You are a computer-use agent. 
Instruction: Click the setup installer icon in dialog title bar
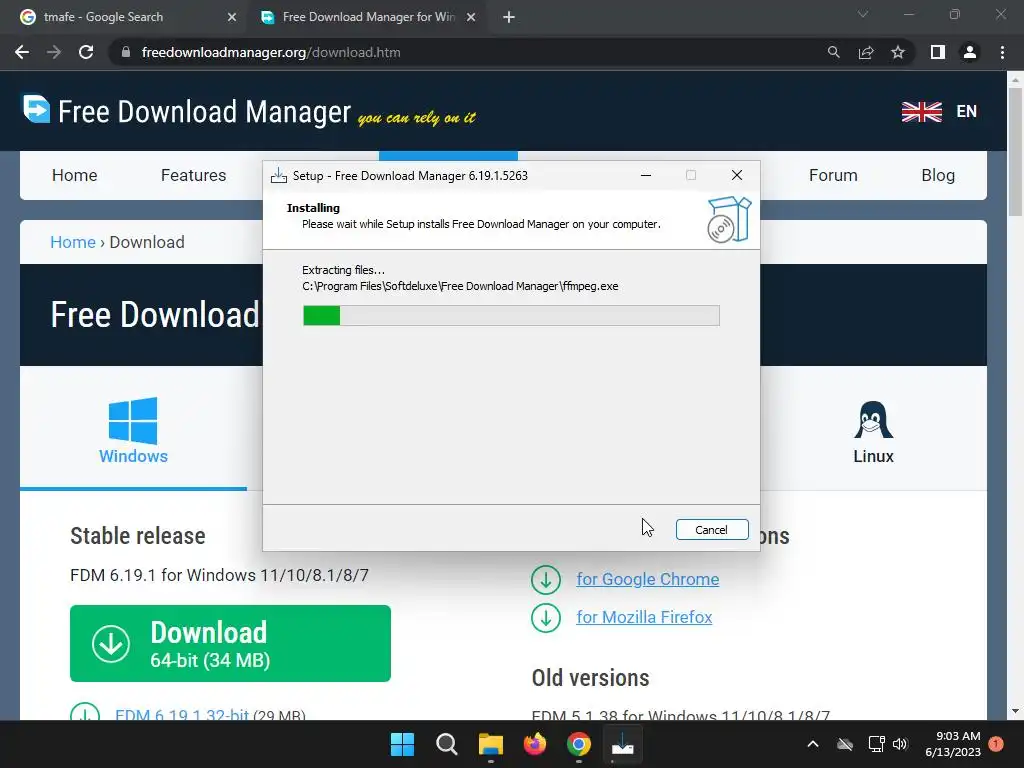coord(279,175)
